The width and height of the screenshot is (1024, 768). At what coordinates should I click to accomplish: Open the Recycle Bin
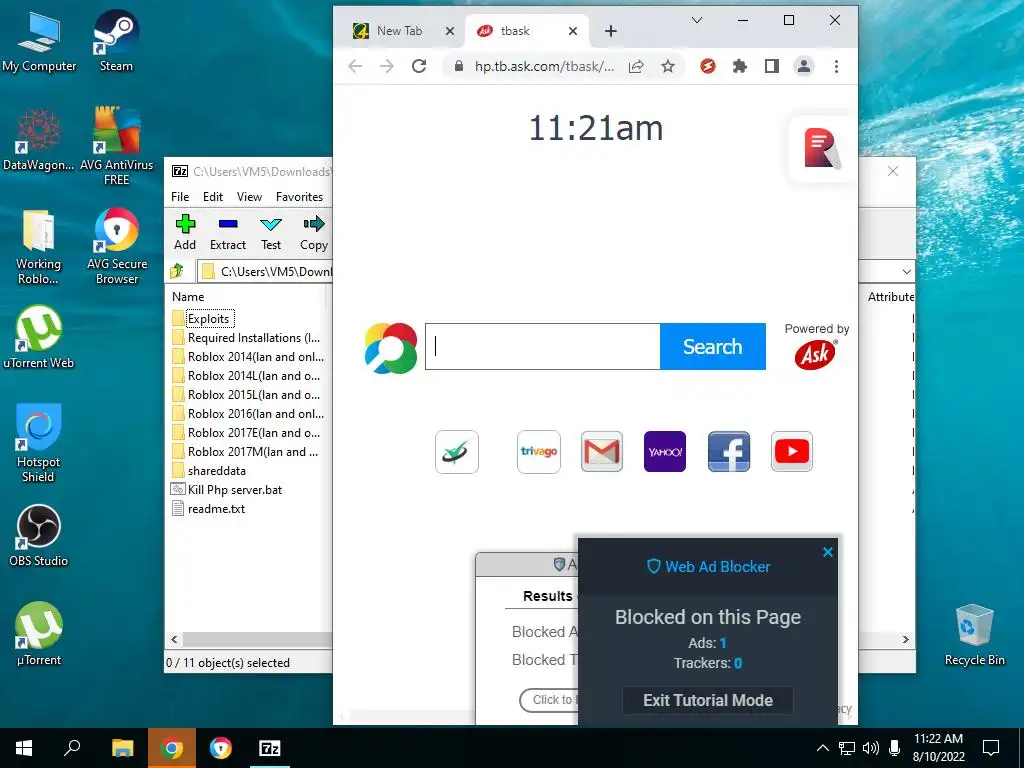pyautogui.click(x=974, y=634)
